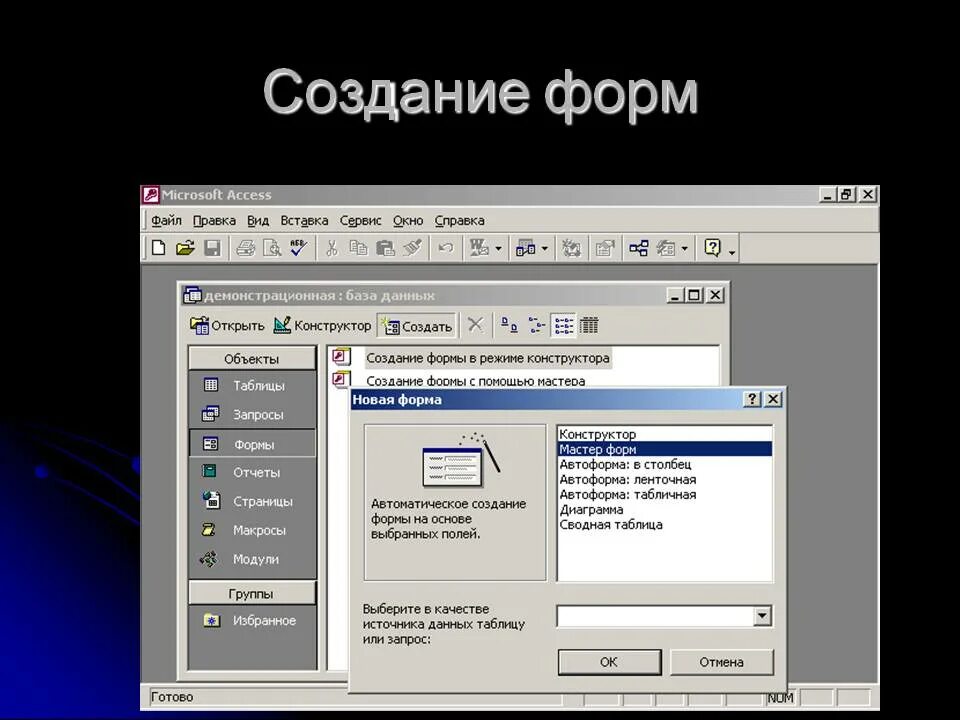The height and width of the screenshot is (720, 960).
Task: Click the Paste clipboard icon
Action: (384, 248)
